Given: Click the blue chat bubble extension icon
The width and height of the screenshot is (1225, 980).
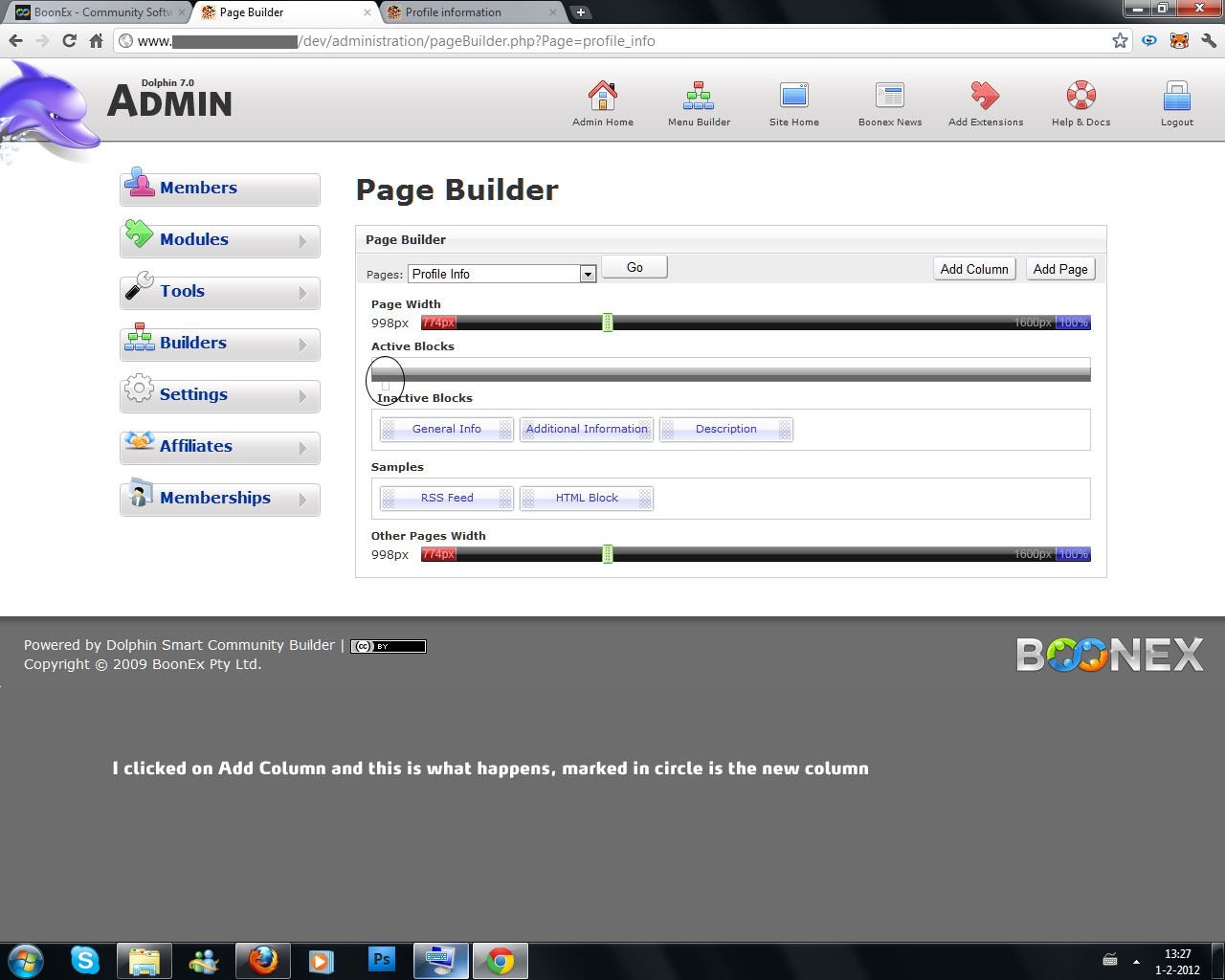Looking at the screenshot, I should [1149, 40].
